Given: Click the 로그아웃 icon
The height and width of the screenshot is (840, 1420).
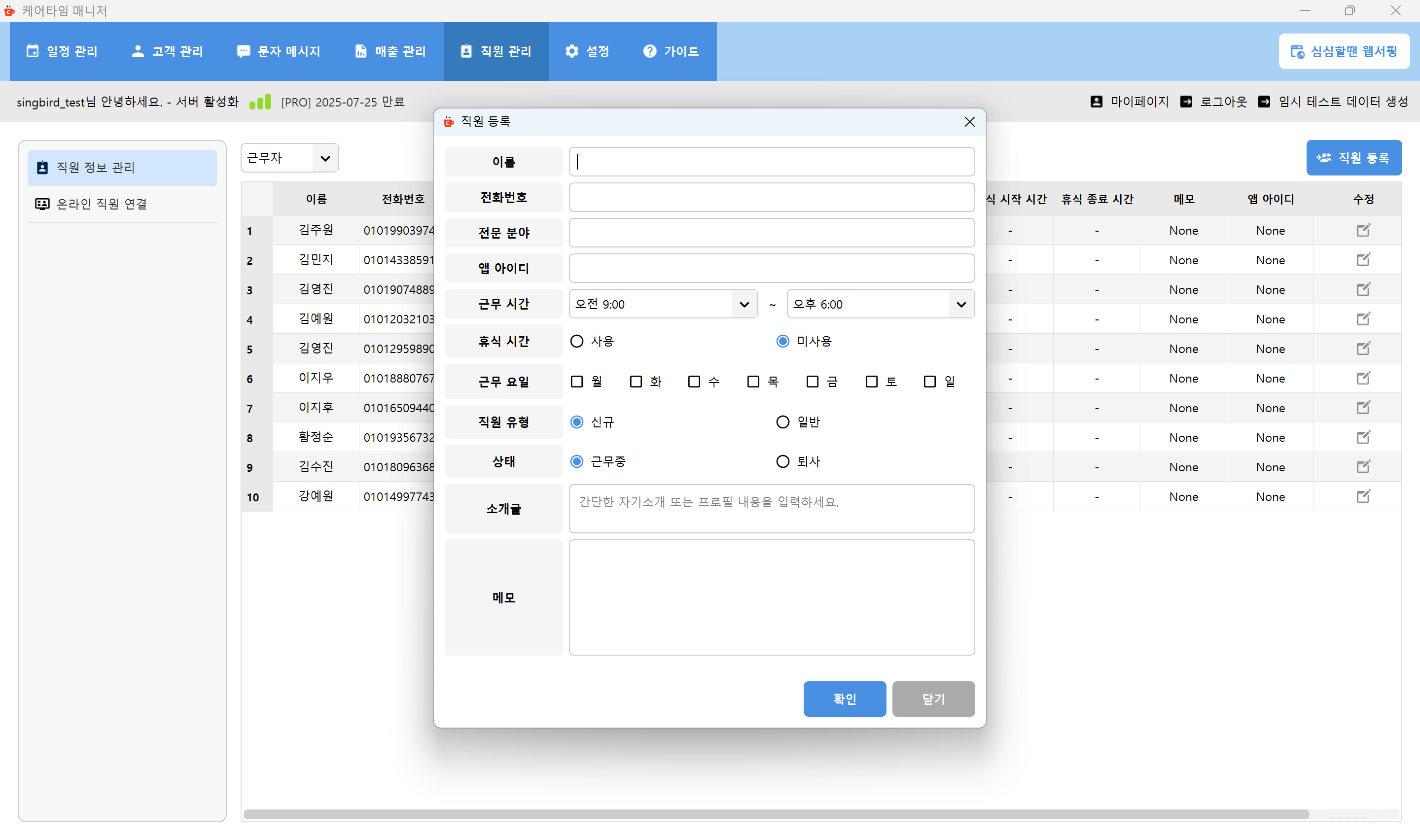Looking at the screenshot, I should 1187,102.
